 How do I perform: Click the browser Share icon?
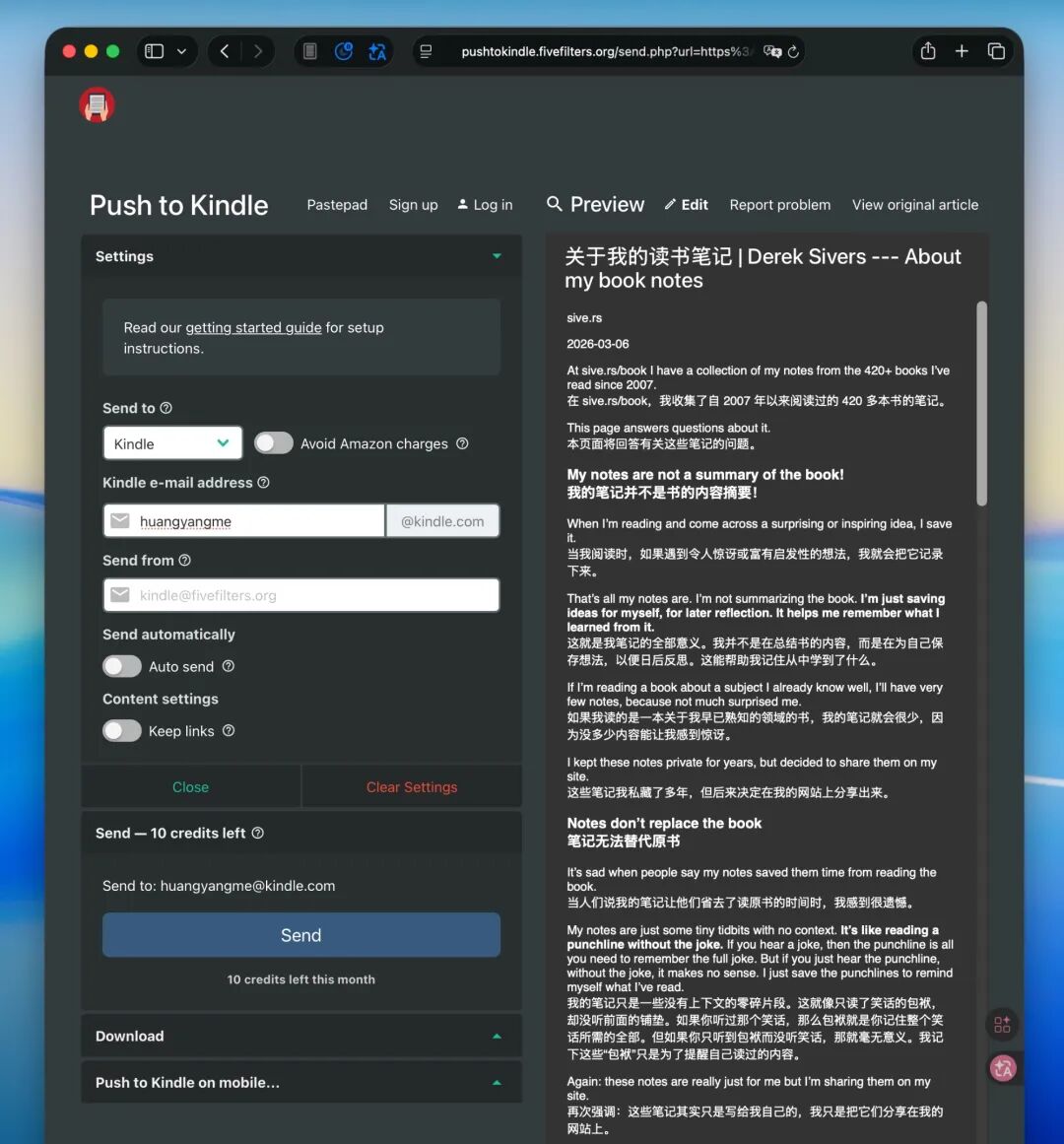927,51
